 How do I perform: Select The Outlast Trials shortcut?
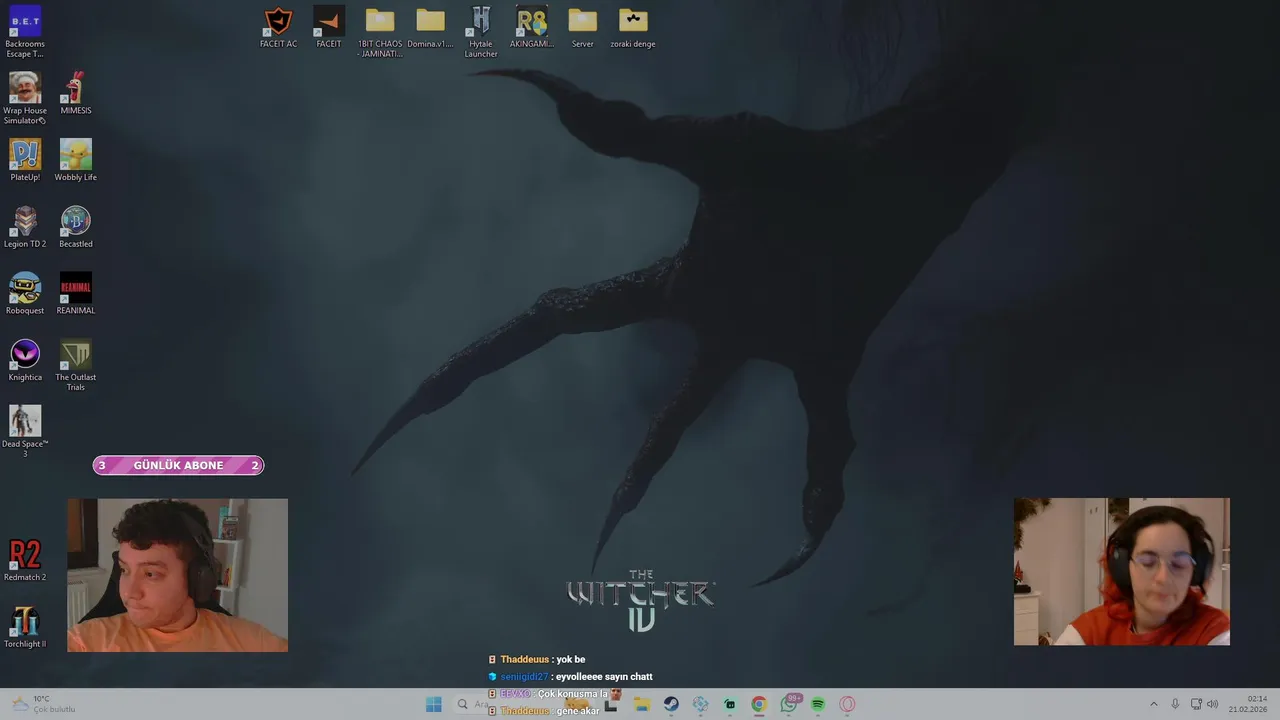pyautogui.click(x=76, y=365)
